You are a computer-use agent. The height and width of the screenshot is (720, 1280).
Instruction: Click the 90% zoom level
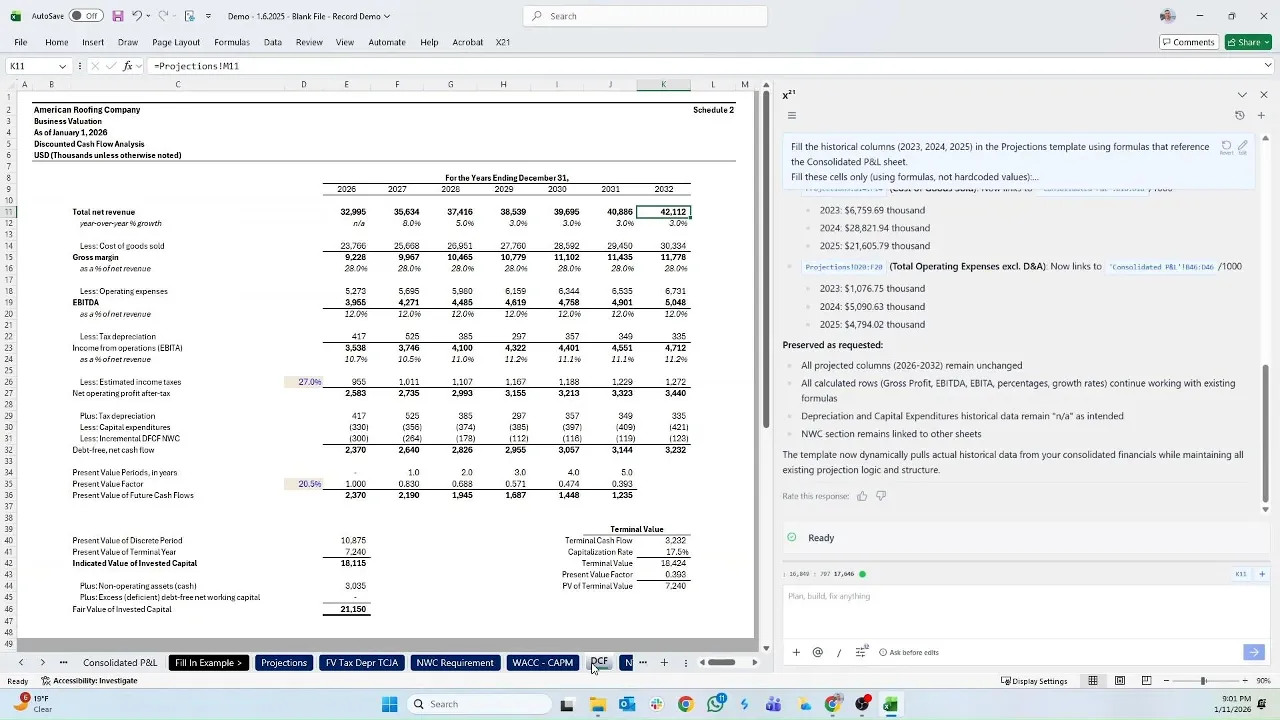1263,681
